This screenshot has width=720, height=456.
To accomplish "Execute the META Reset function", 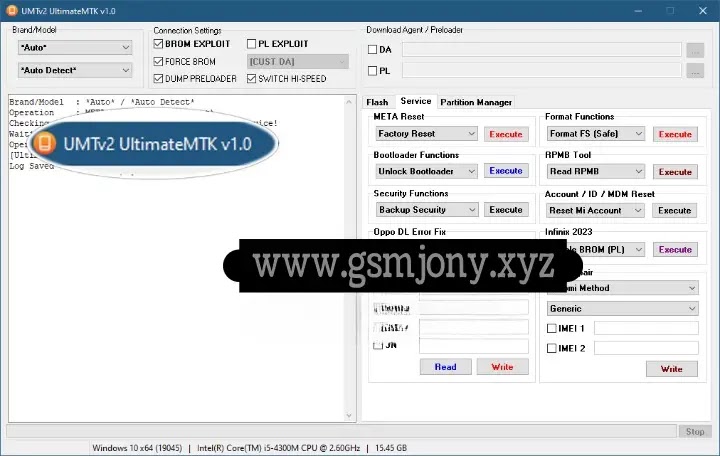I will coord(506,134).
